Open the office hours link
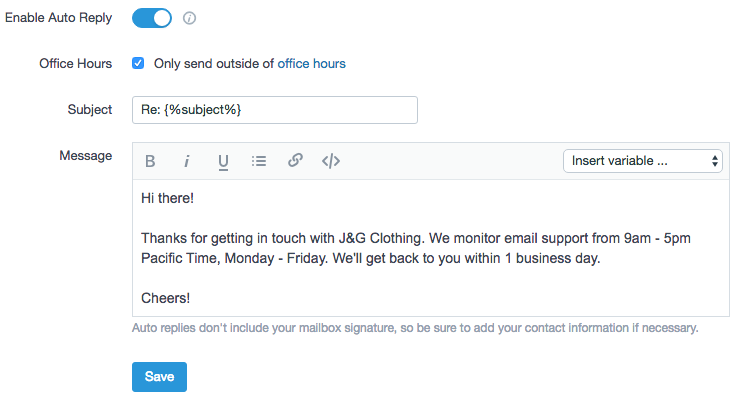The height and width of the screenshot is (405, 738). (x=311, y=63)
